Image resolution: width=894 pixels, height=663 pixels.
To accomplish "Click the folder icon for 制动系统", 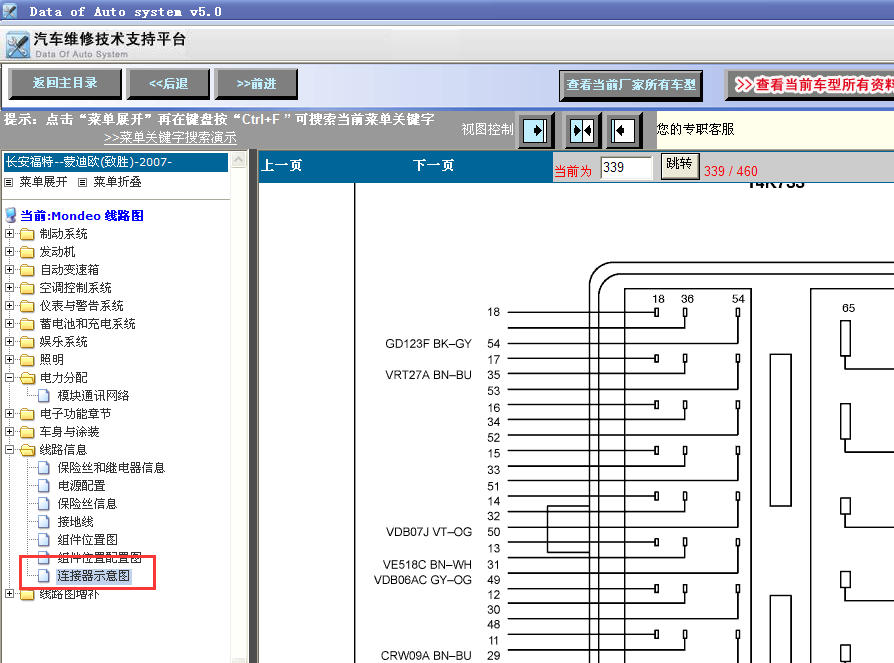I will tap(27, 234).
